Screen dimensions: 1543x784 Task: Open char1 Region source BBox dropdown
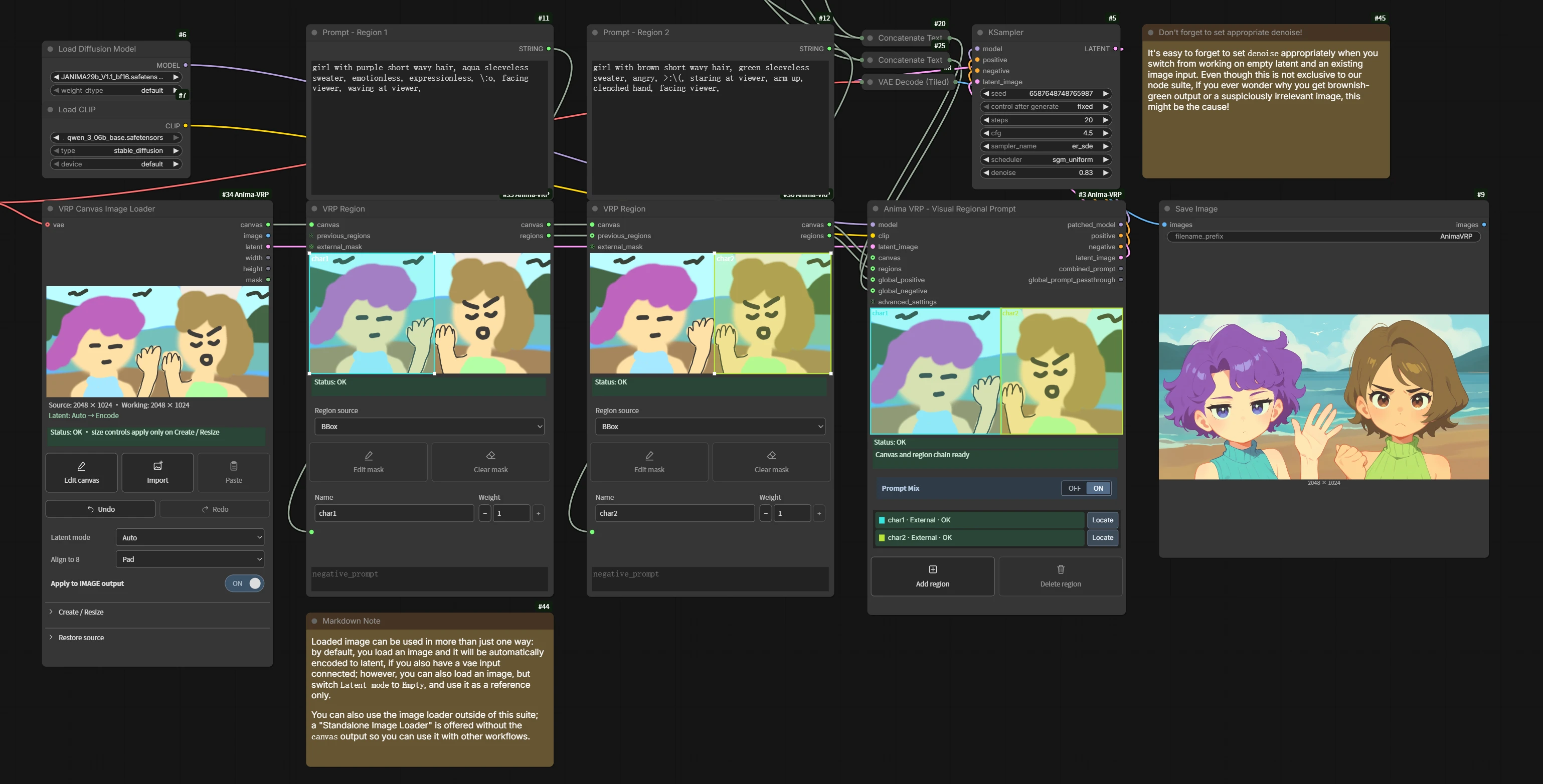click(x=429, y=427)
